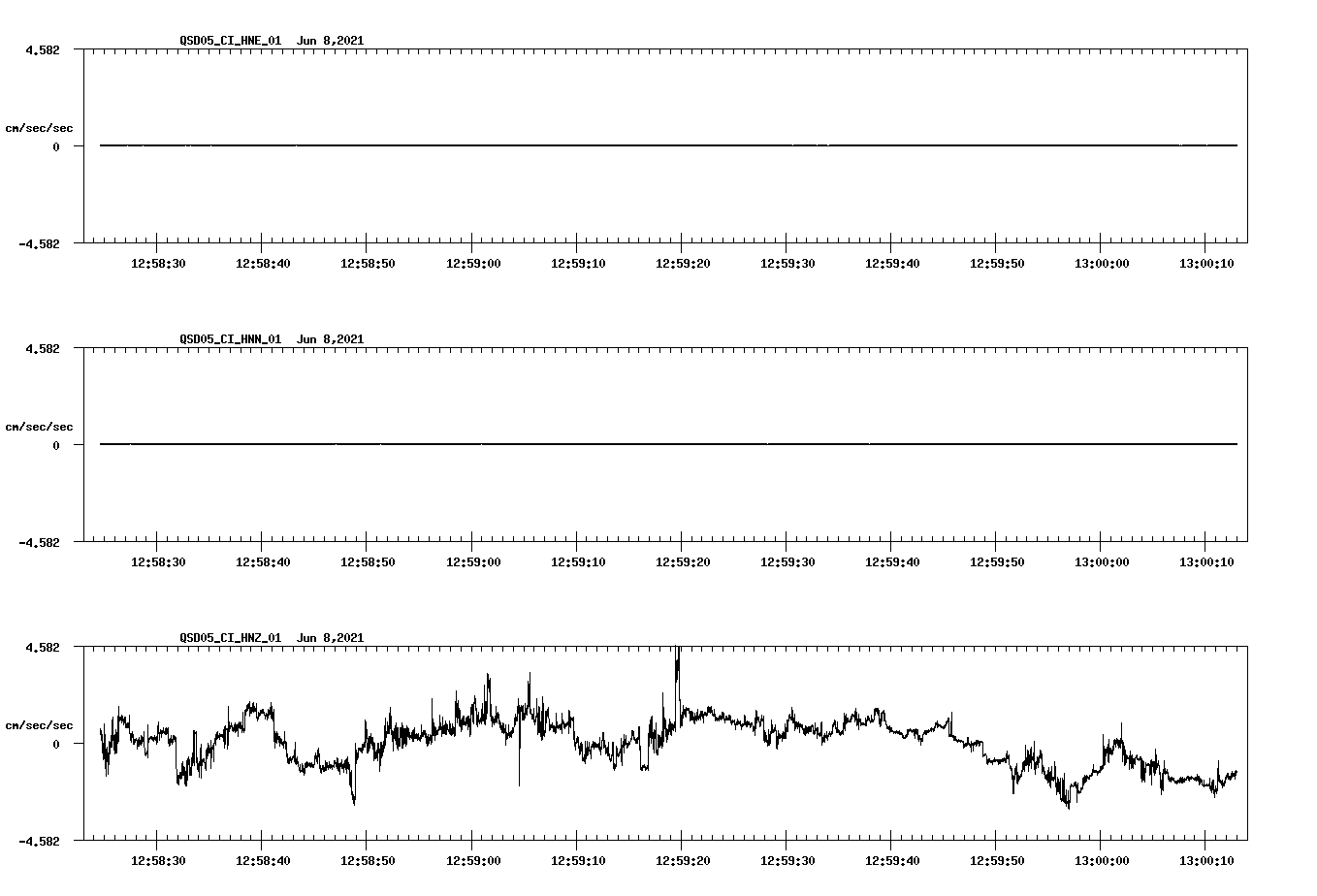
Task: Select the QSD05_CI_HNE_01 plot title
Action: click(272, 41)
